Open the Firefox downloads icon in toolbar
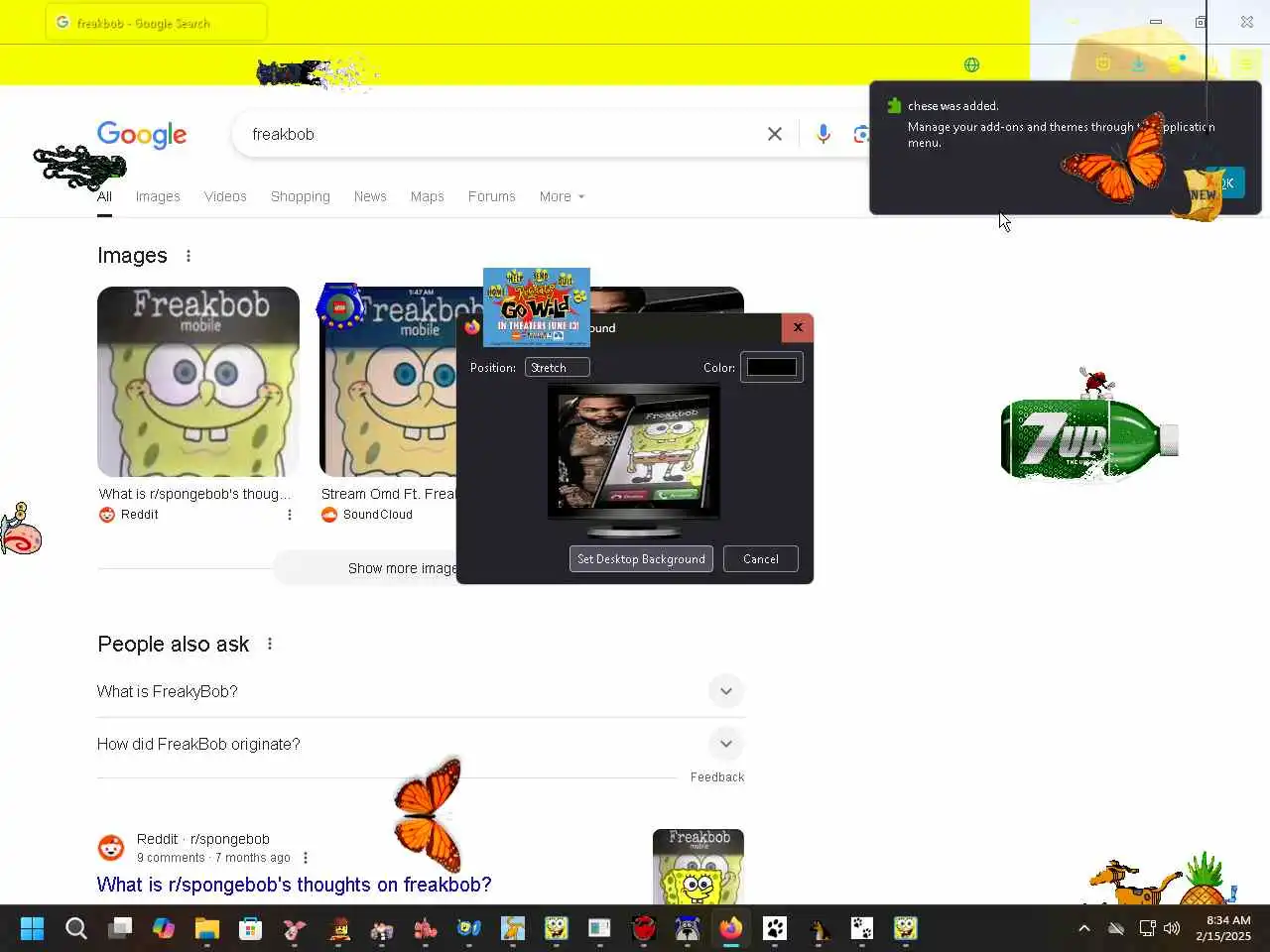This screenshot has height=952, width=1270. 1139,64
